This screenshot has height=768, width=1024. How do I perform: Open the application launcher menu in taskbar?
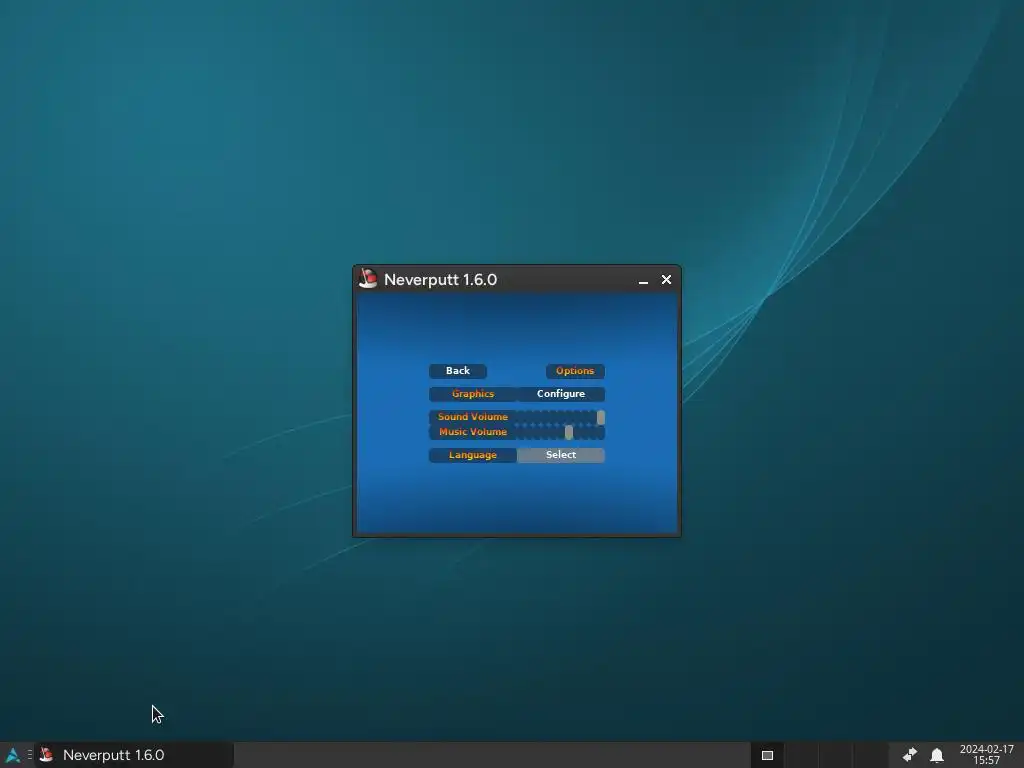point(12,755)
